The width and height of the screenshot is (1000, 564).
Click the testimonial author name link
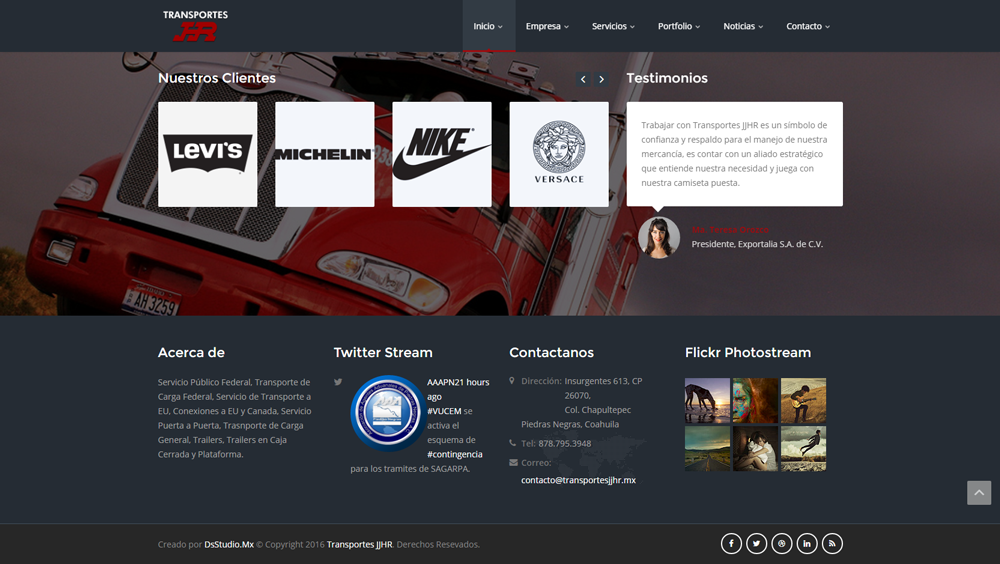[x=730, y=230]
